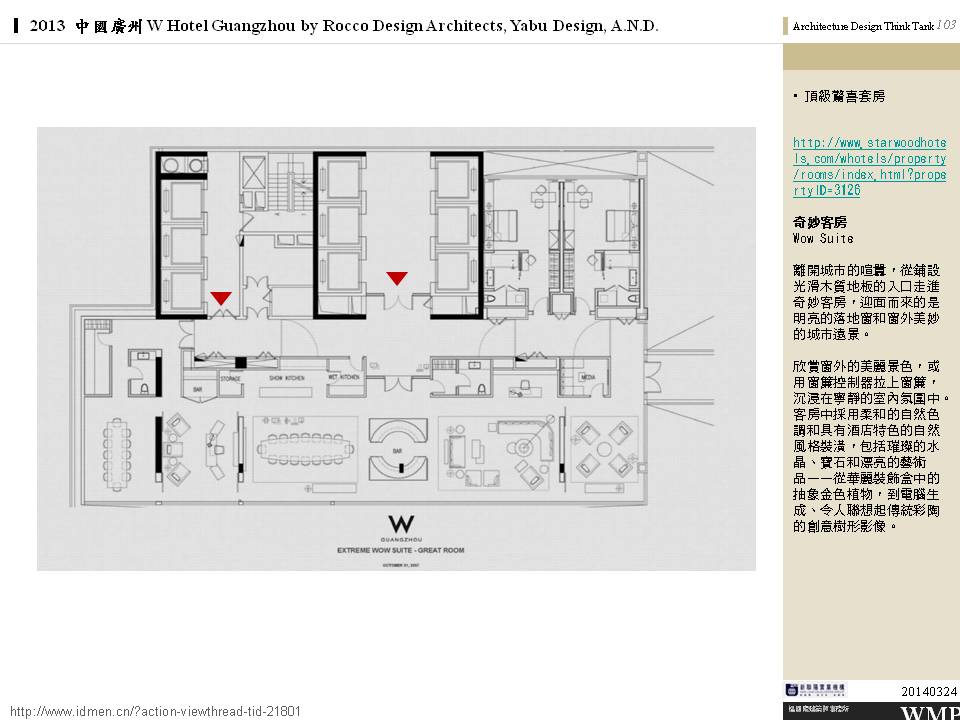
Task: Open the starwoodhotels.com rooms link
Action: pos(869,166)
